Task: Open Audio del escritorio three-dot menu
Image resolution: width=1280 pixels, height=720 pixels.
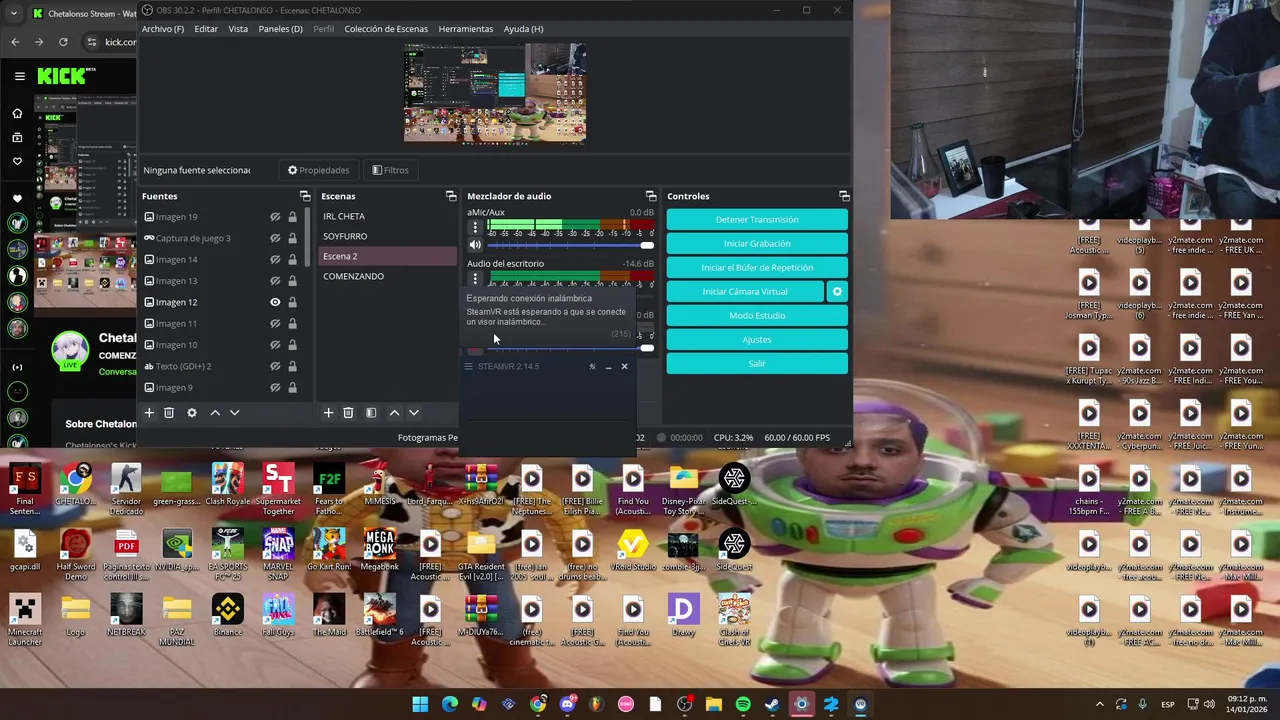Action: pos(475,279)
